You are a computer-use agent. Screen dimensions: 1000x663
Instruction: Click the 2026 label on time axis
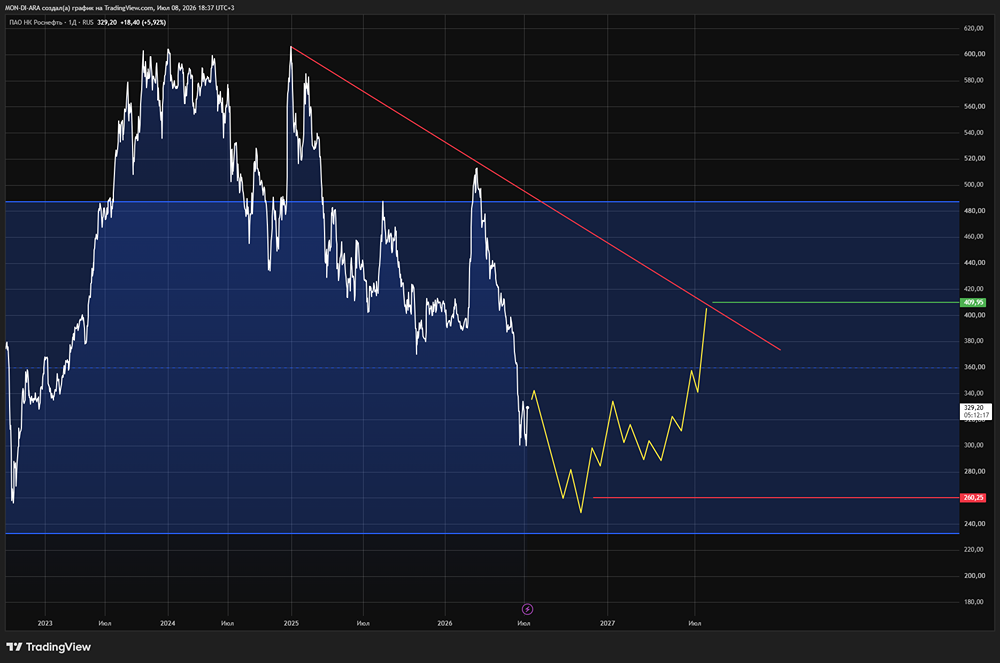click(445, 623)
